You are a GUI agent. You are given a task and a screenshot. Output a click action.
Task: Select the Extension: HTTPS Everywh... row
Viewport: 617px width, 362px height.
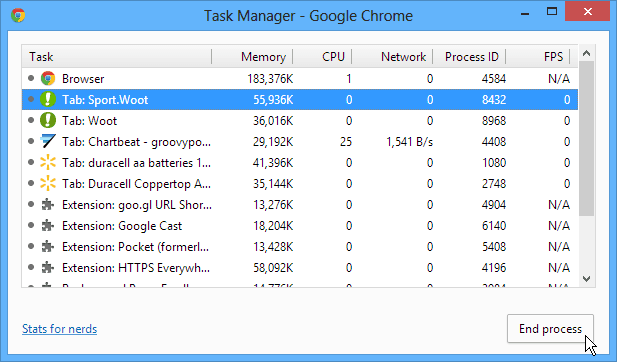coord(300,268)
